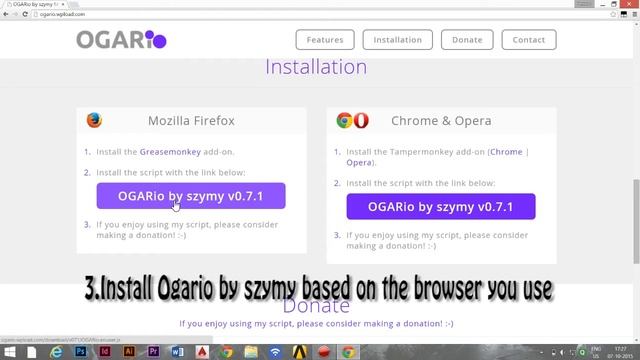This screenshot has height=360, width=640.
Task: Open the Chrome Tampermonkey link
Action: [506, 152]
